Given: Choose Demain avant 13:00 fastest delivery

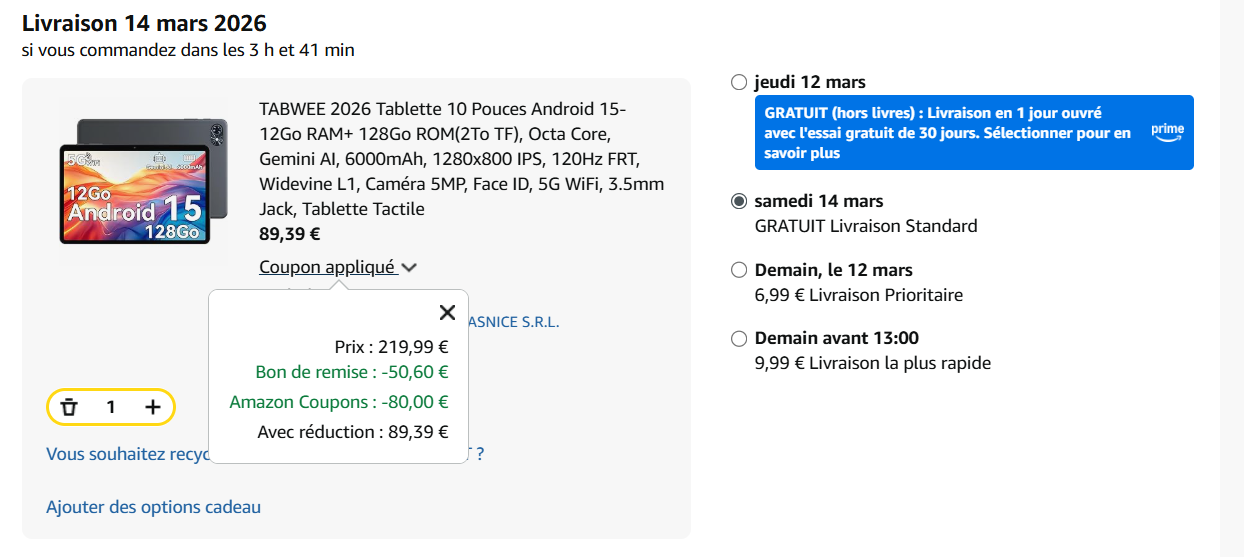Looking at the screenshot, I should 739,338.
